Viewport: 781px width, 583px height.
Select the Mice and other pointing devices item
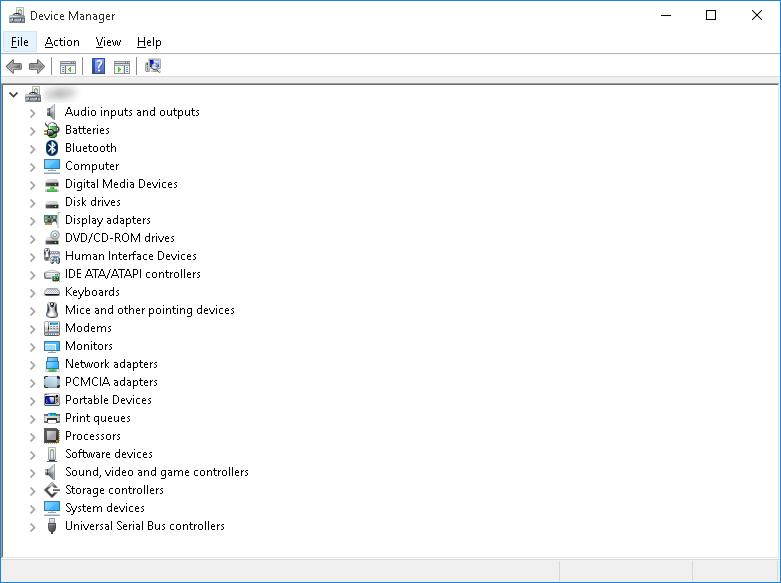pyautogui.click(x=149, y=310)
